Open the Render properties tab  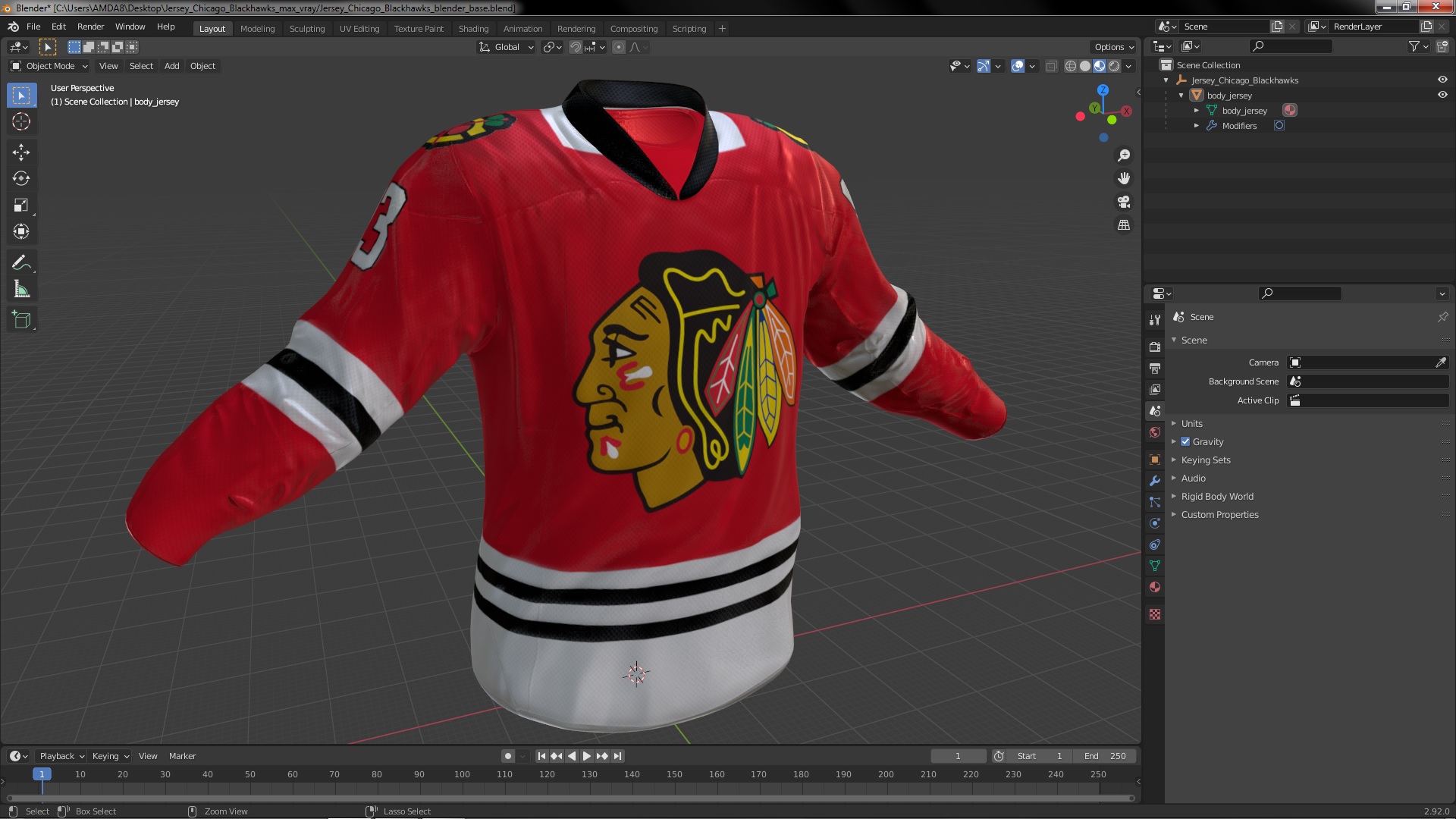coord(1155,347)
